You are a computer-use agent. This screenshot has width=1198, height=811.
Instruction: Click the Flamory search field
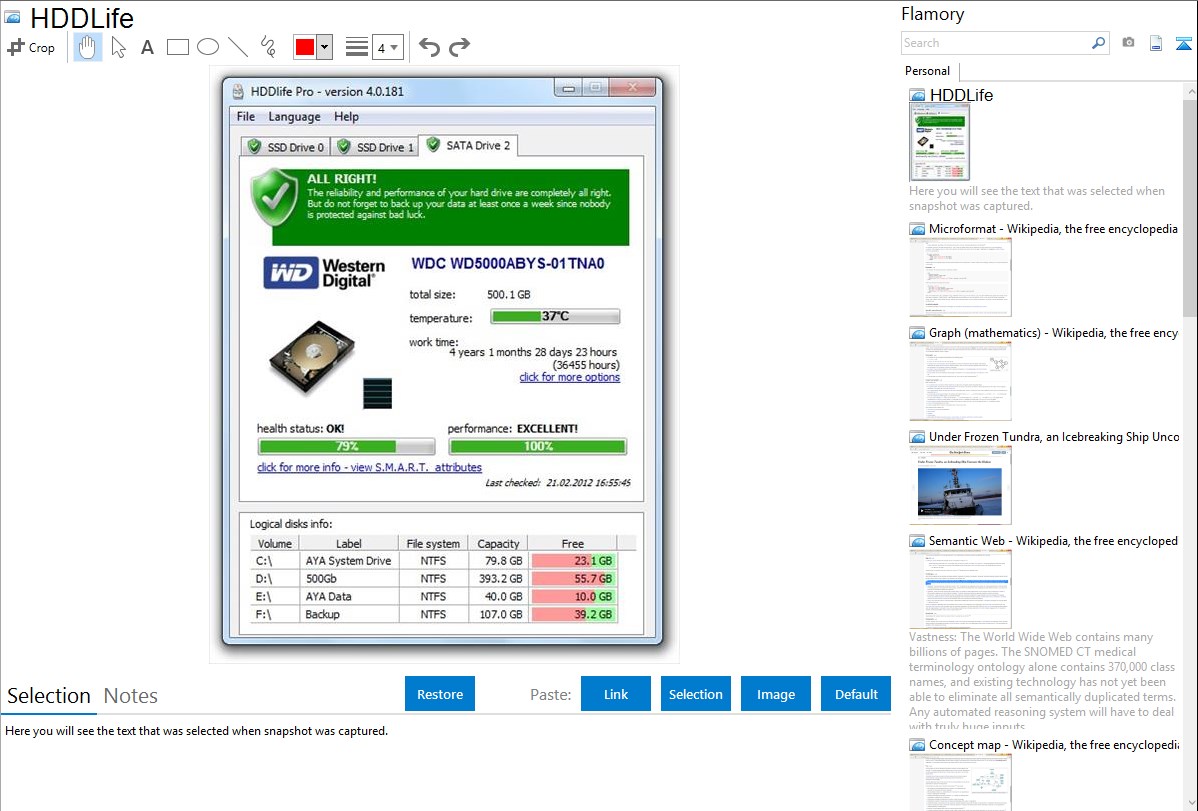(x=995, y=43)
